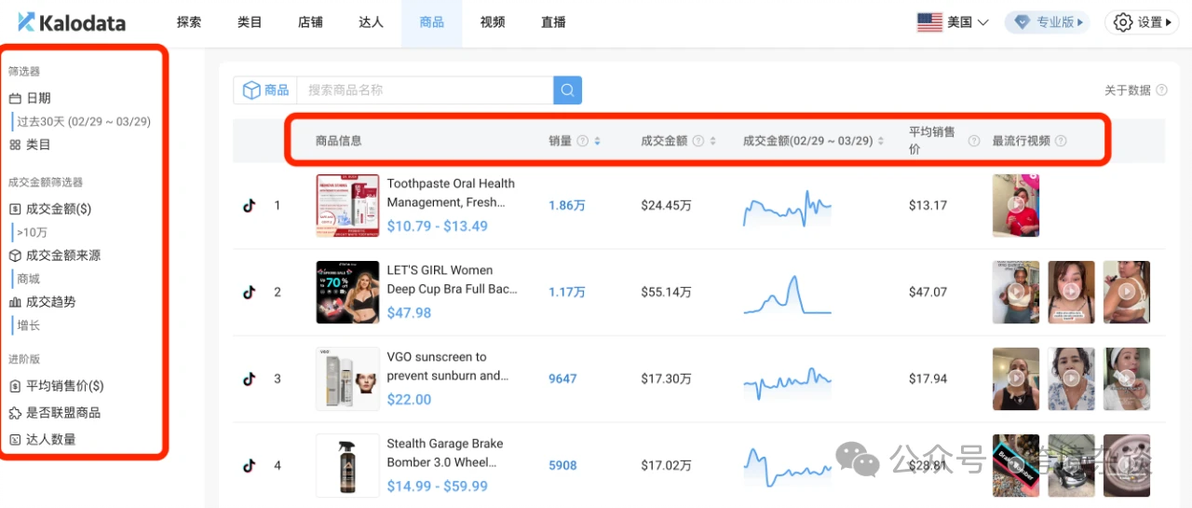This screenshot has height=508, width=1192.
Task: Expand the 成交金额($) filter
Action: pyautogui.click(x=58, y=209)
